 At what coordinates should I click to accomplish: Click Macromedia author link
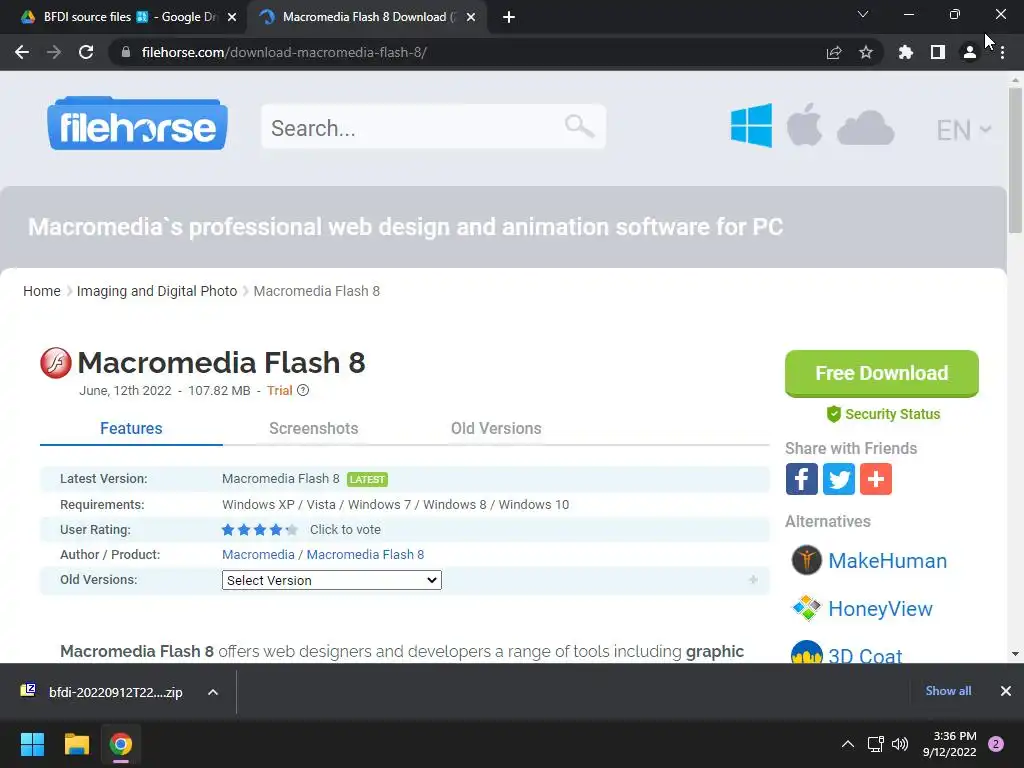pyautogui.click(x=258, y=554)
